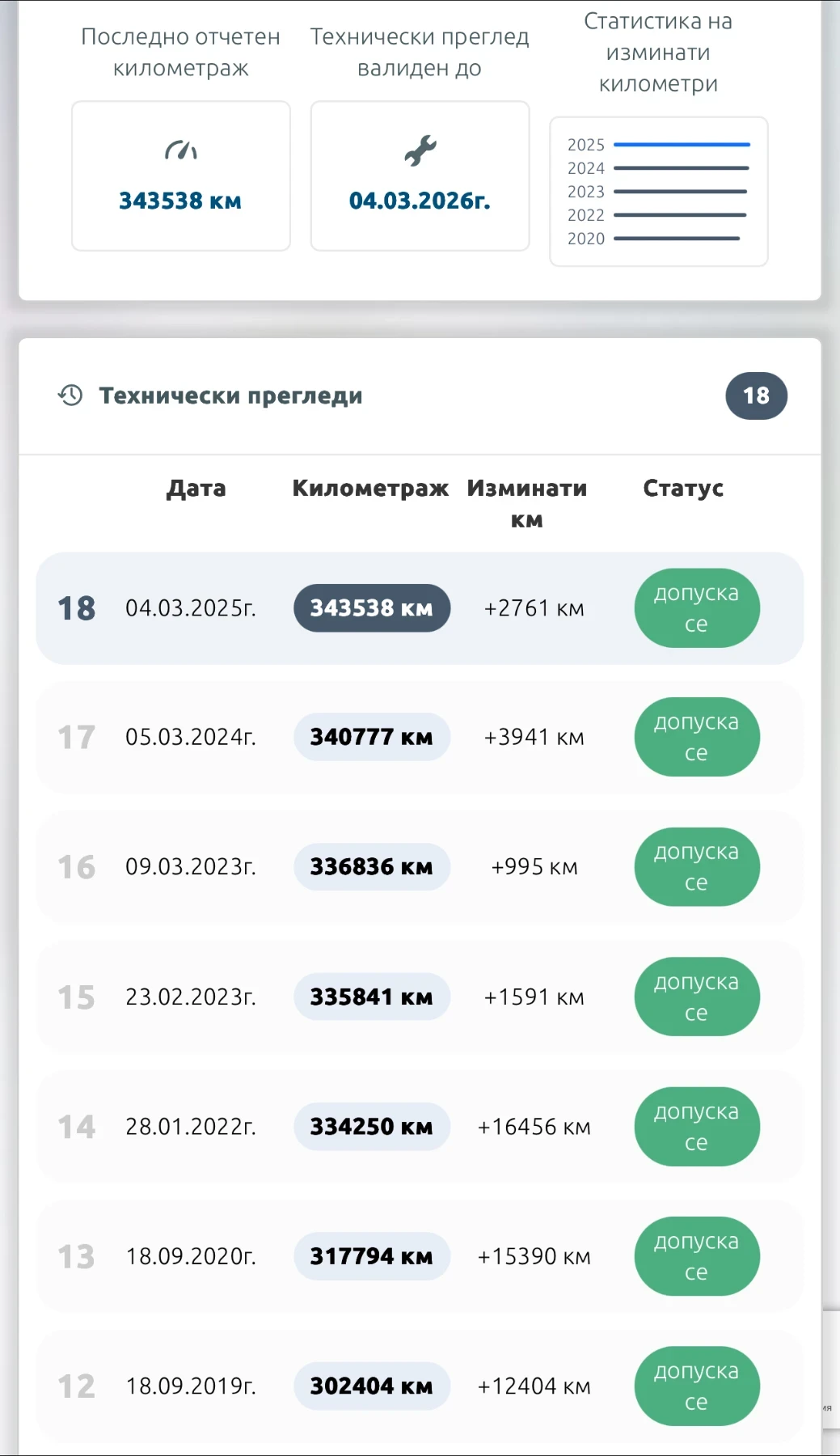Image resolution: width=840 pixels, height=1456 pixels.
Task: Select inspection row 12 dated 18.09.2019
Action: tap(190, 1386)
